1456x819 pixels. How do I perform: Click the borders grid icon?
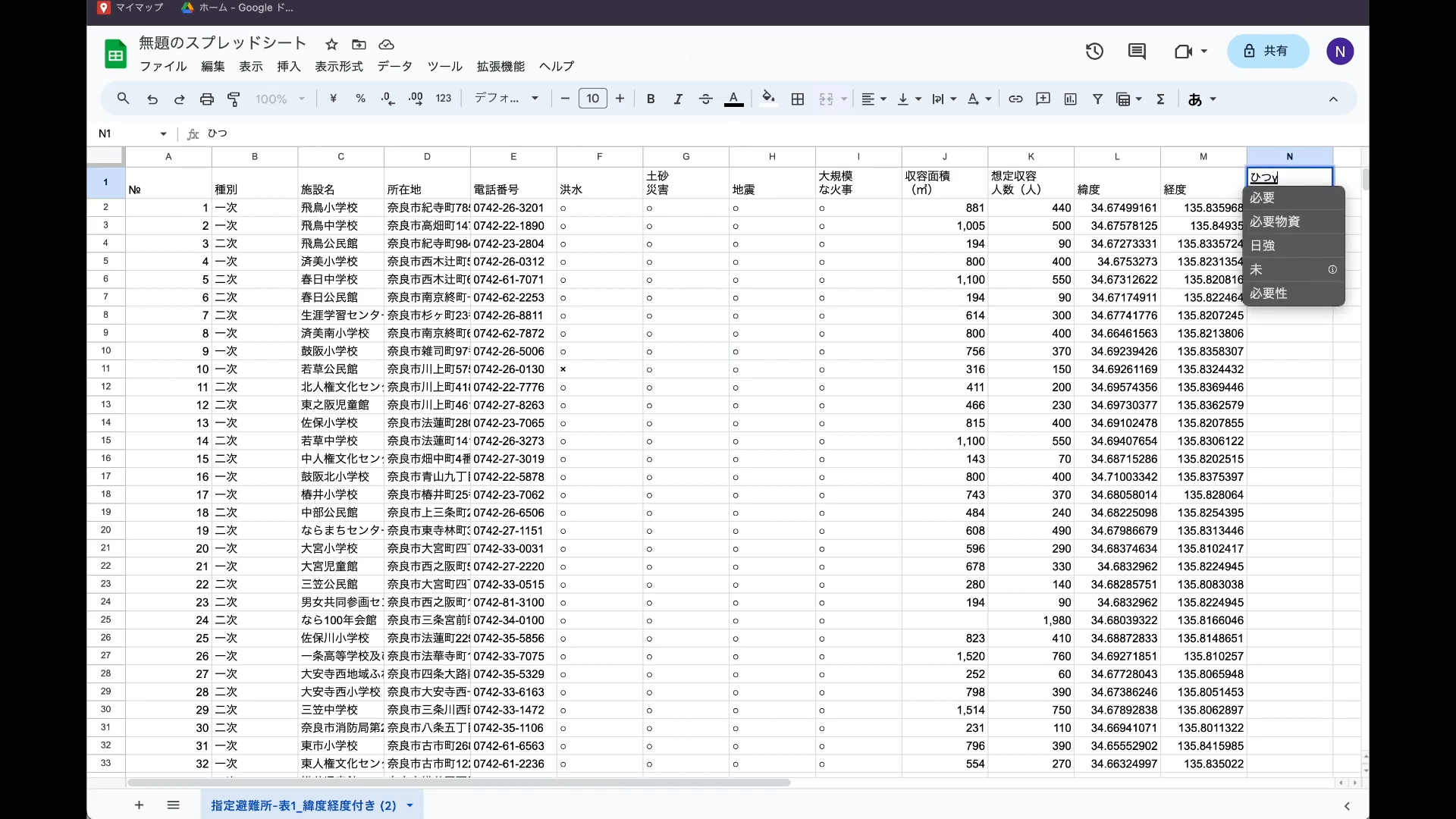click(x=798, y=99)
